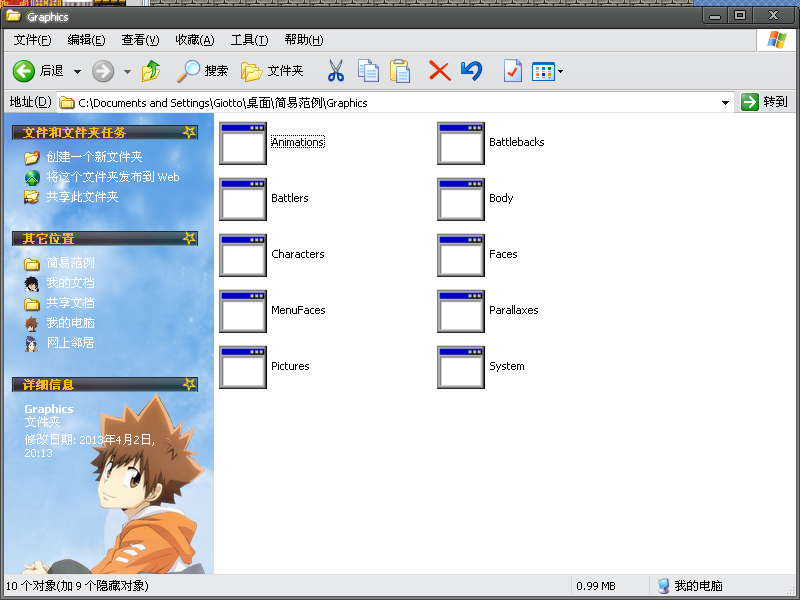
Task: Select the Characters folder icon
Action: tap(243, 255)
